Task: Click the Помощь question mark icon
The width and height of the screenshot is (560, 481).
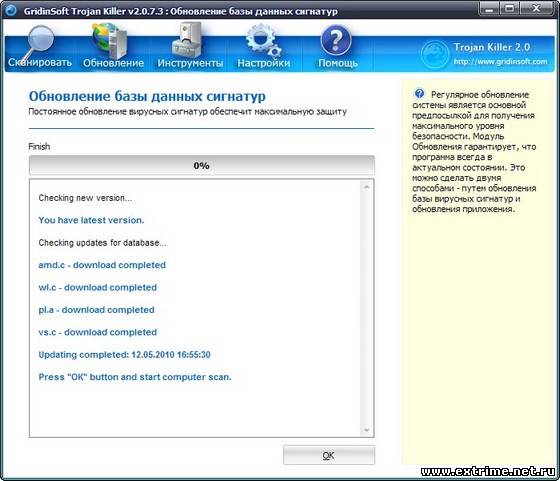Action: (336, 40)
